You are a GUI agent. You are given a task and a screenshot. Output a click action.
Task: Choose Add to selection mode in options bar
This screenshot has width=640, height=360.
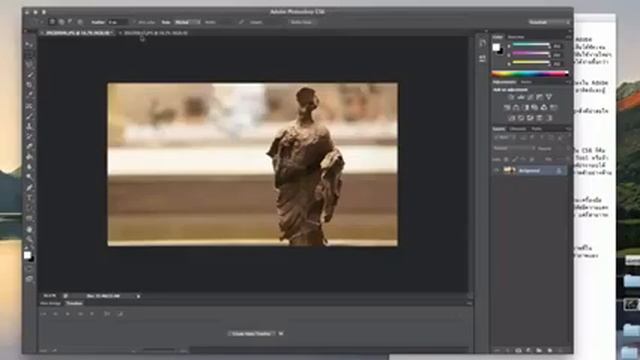61,22
